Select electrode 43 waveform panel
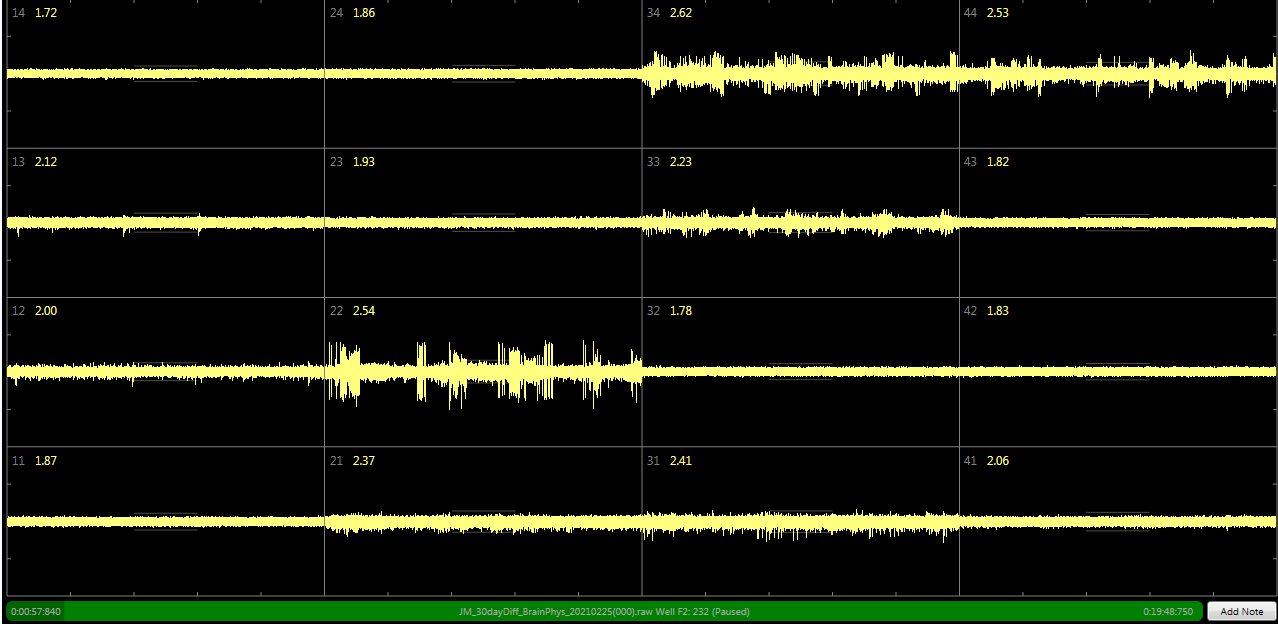Viewport: 1278px width, 624px height. [x=1118, y=223]
